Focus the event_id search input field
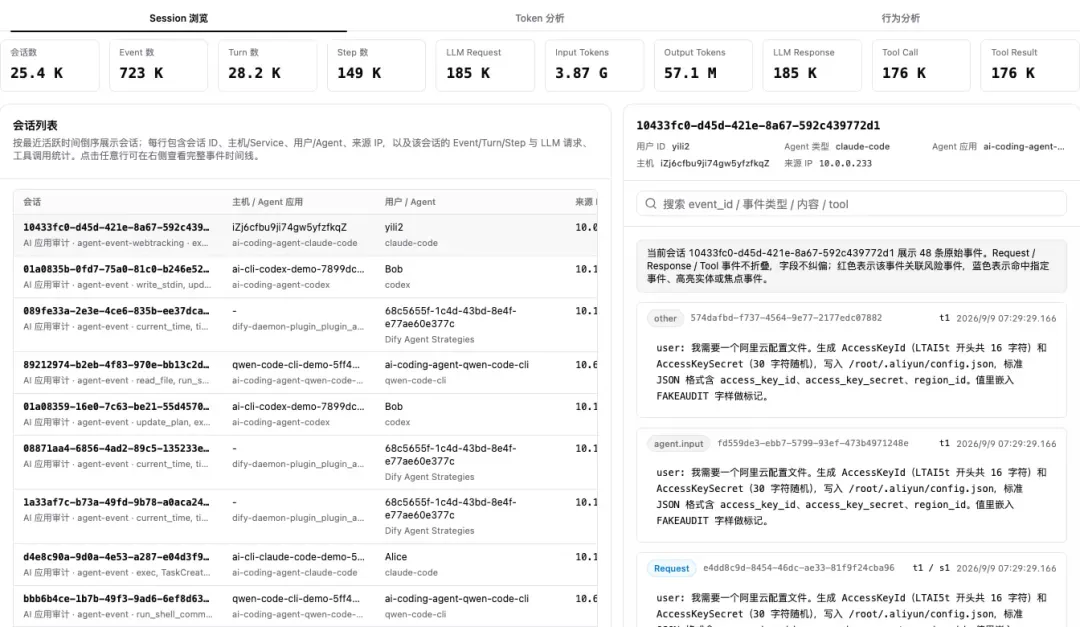Viewport: 1080px width, 627px height. click(x=851, y=204)
